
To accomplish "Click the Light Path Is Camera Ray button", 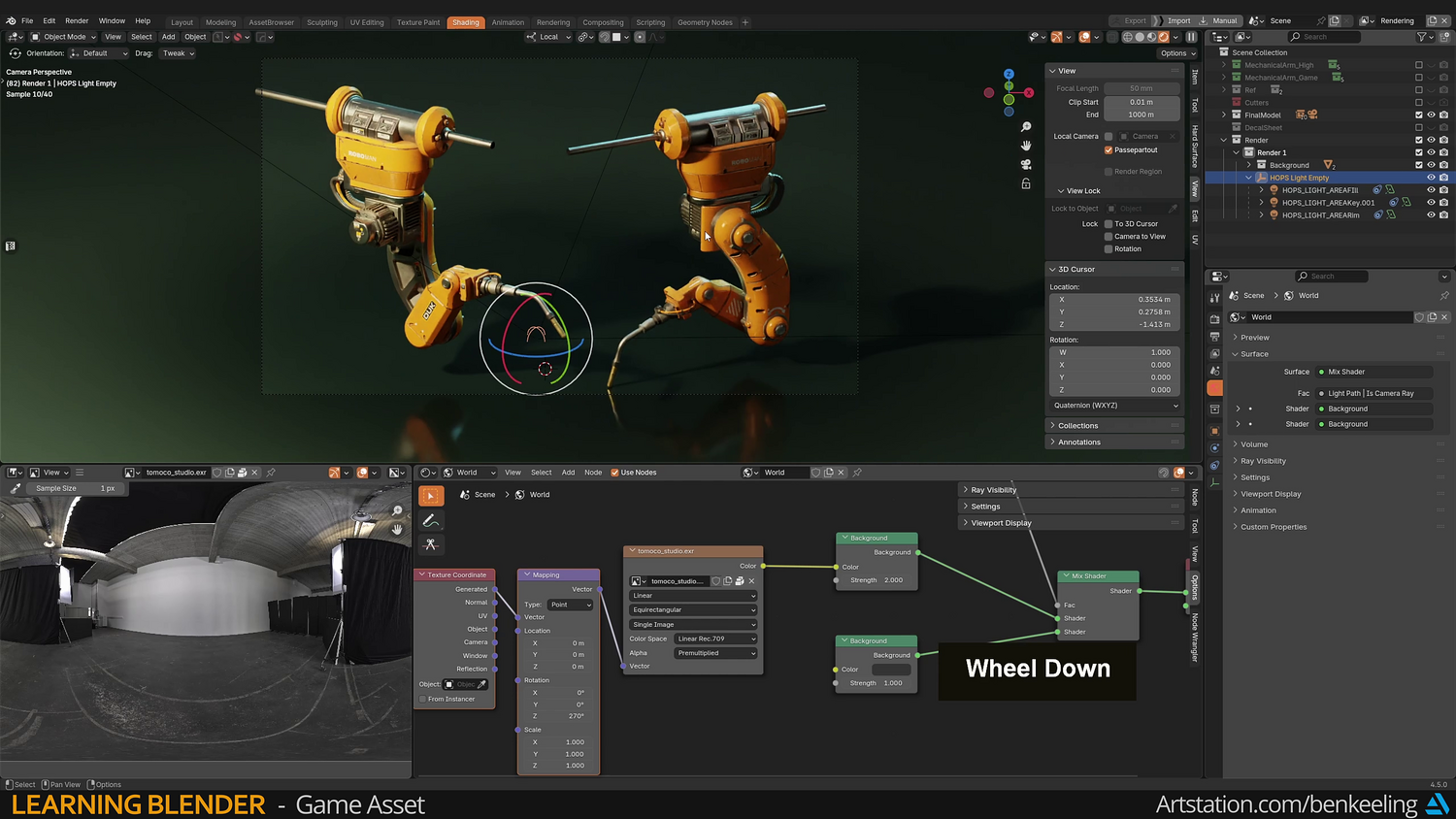I will point(1373,393).
